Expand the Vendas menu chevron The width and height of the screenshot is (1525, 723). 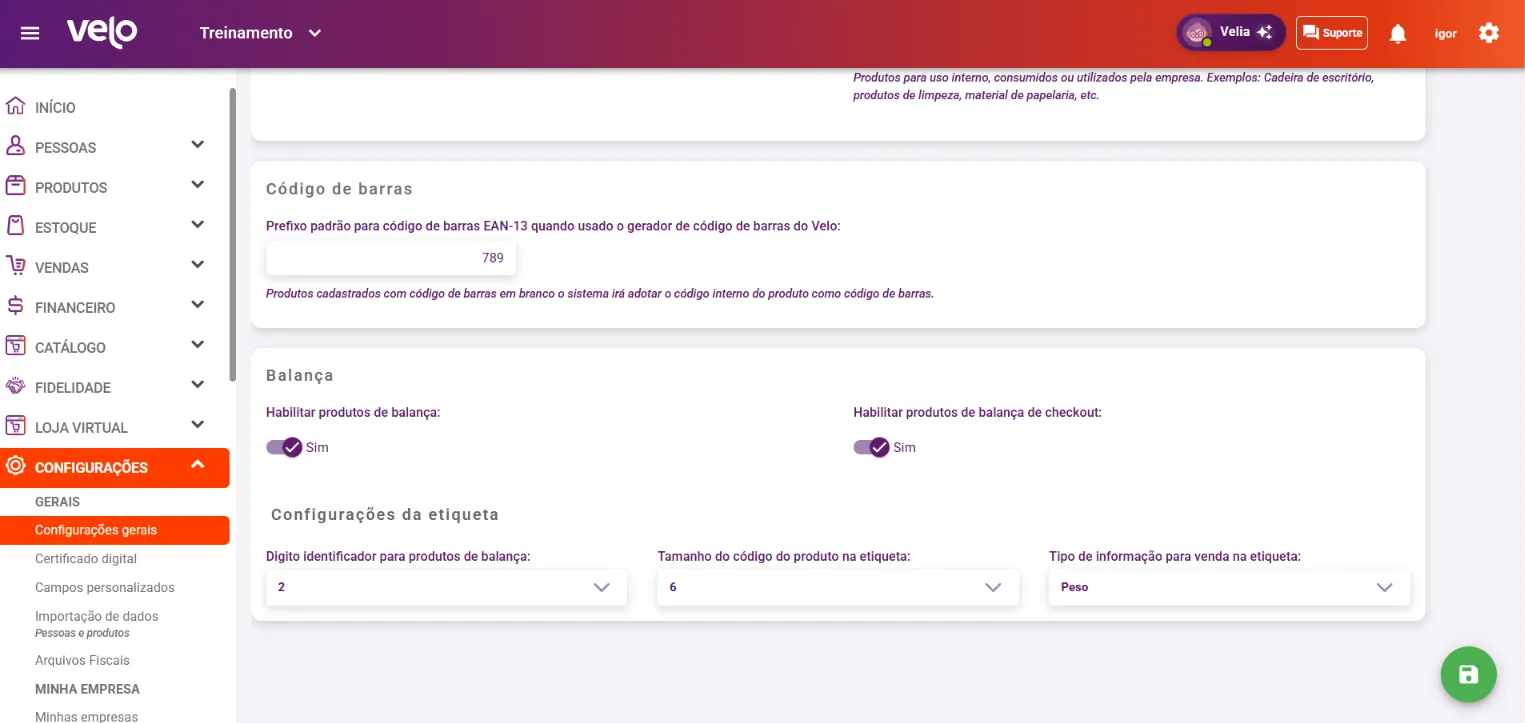(x=198, y=265)
